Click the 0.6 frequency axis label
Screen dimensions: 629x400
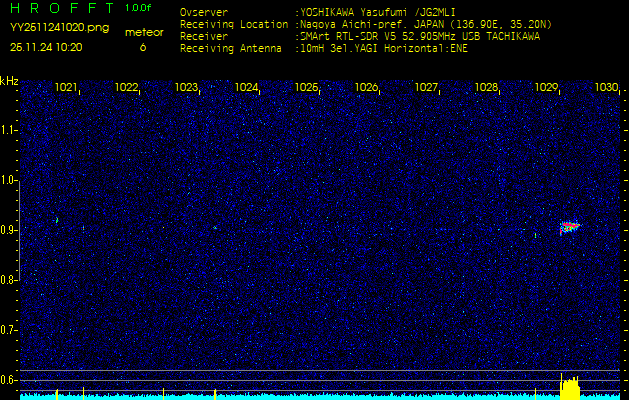[x=9, y=379]
